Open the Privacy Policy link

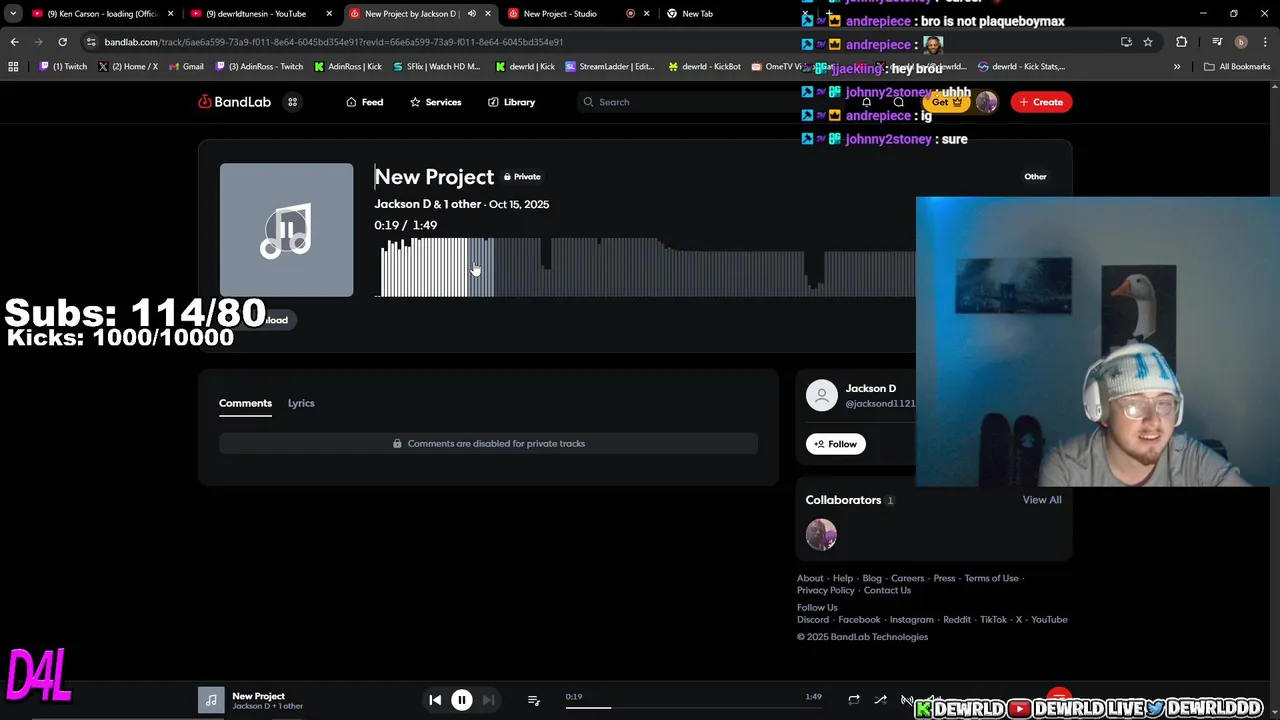(x=826, y=590)
